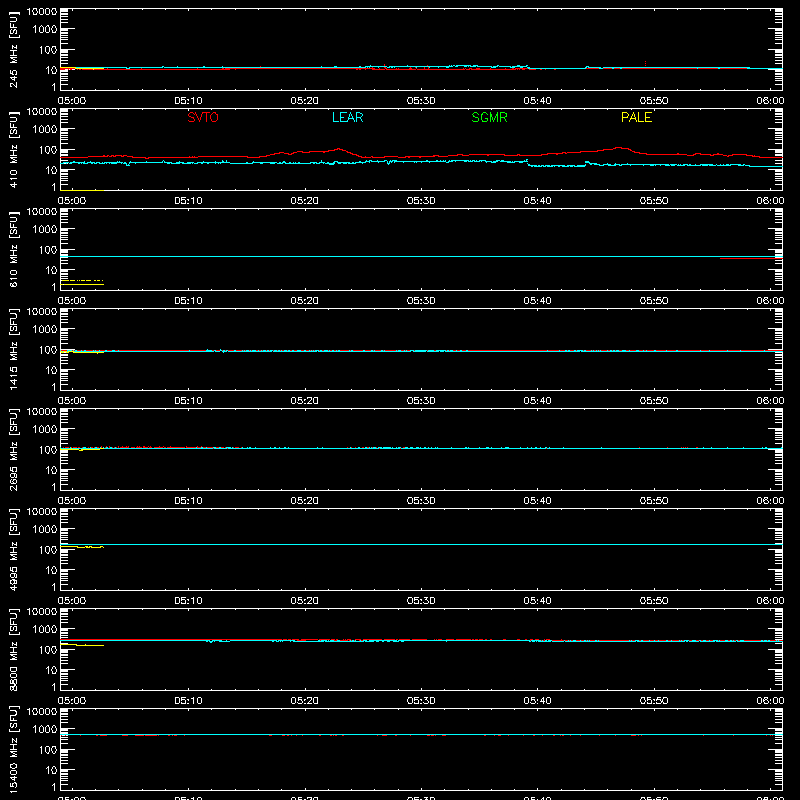Select the "610 MHz [SFU]" axis label
This screenshot has height=800, width=800.
point(13,249)
